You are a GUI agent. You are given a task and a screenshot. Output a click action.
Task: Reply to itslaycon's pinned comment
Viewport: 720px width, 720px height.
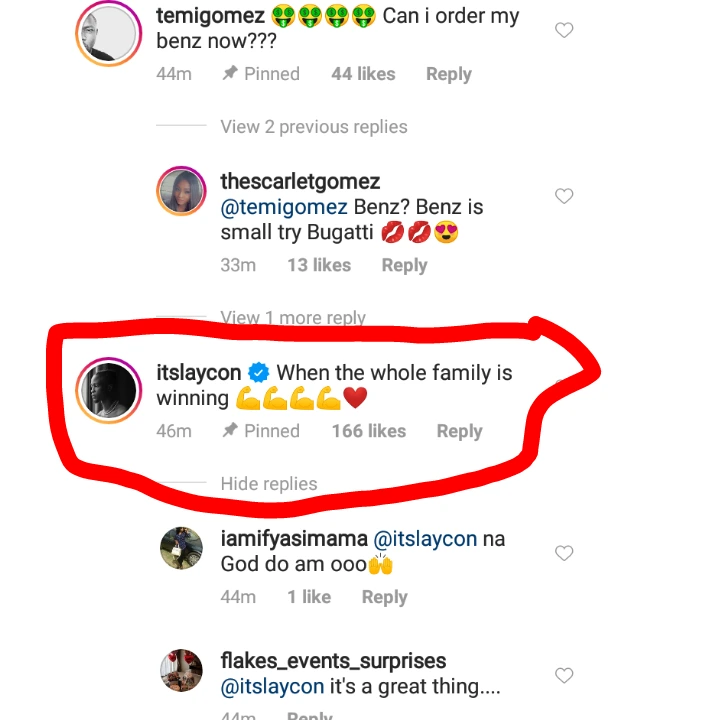point(459,431)
